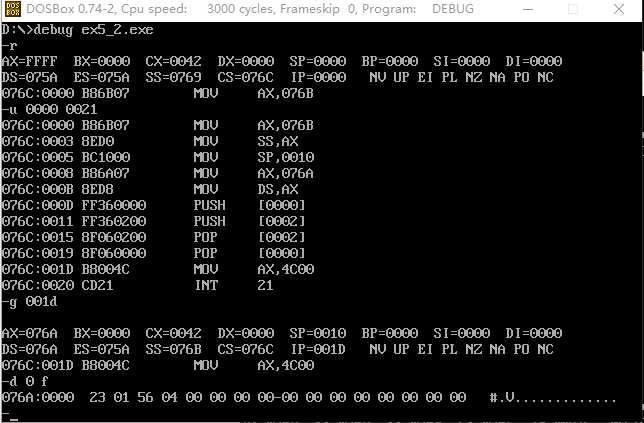644x423 pixels.
Task: Select the CX=0042 value in first dump
Action: (x=173, y=61)
